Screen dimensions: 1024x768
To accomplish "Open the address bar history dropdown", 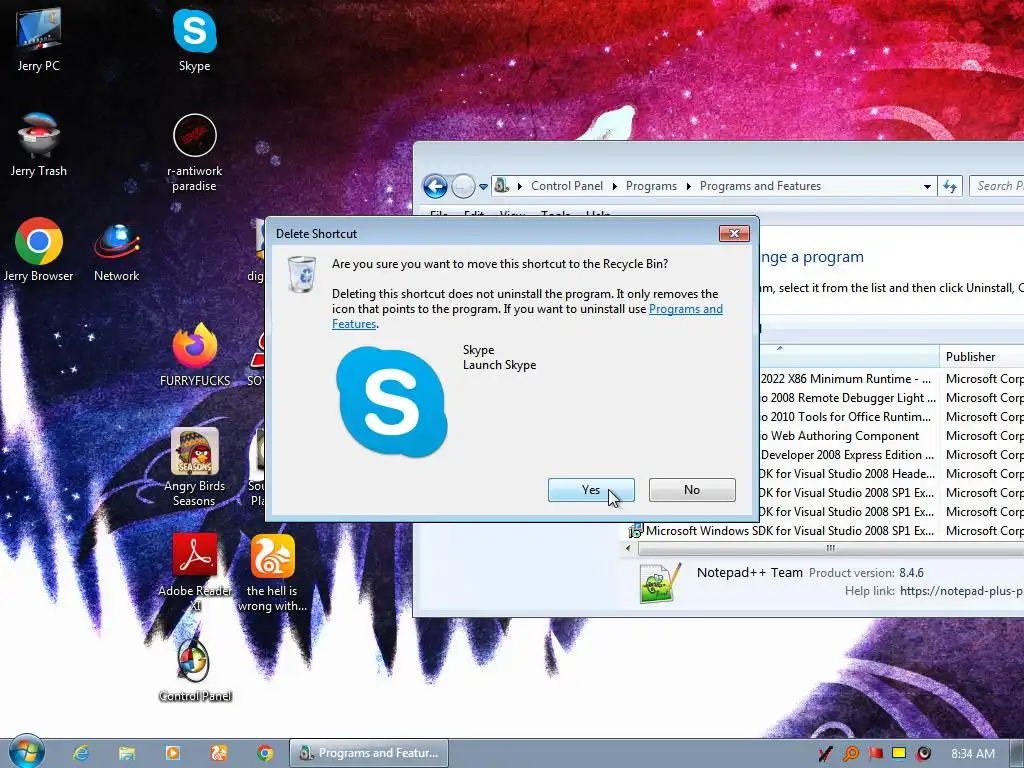I will click(x=927, y=187).
